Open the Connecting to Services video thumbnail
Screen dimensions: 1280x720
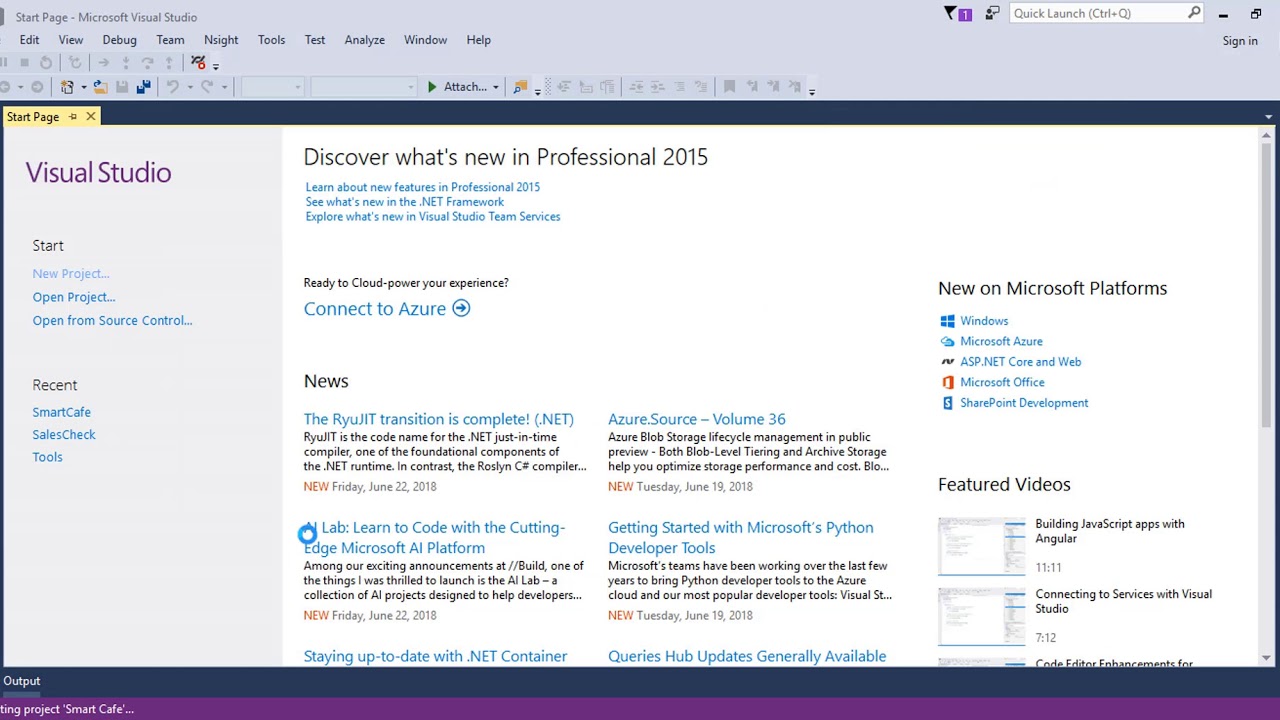pyautogui.click(x=982, y=616)
